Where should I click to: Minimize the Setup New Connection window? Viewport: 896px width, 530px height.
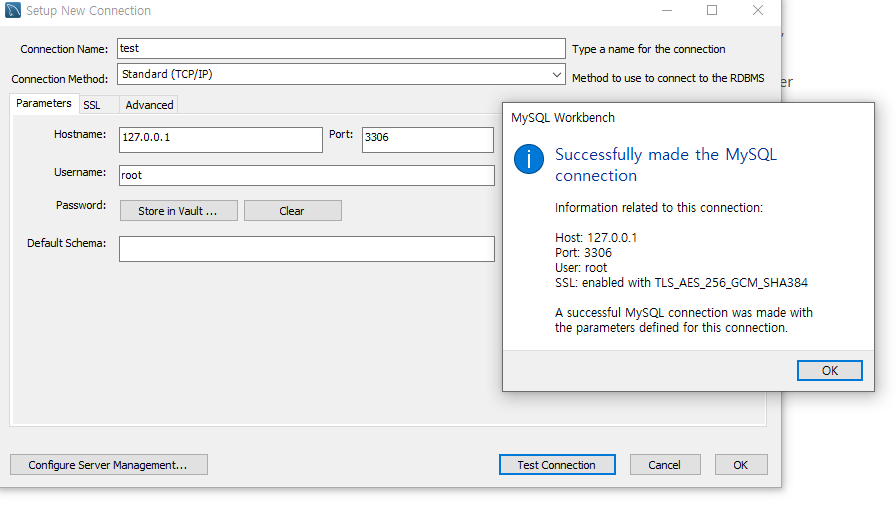click(667, 10)
